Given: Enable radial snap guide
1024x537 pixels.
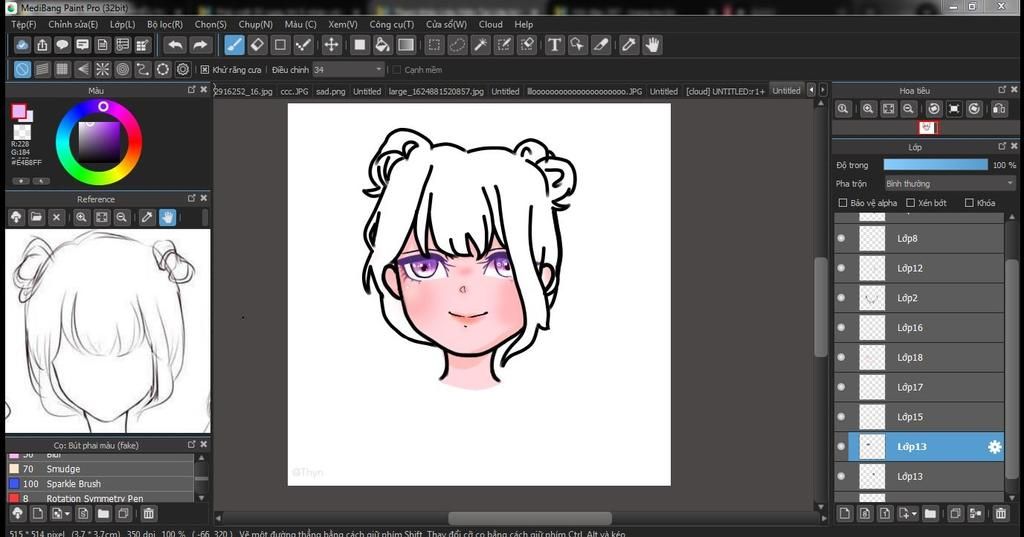Looking at the screenshot, I should (x=103, y=69).
